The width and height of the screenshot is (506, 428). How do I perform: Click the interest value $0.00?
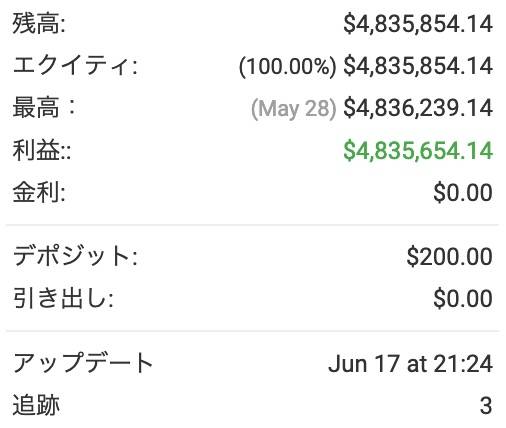[x=463, y=193]
